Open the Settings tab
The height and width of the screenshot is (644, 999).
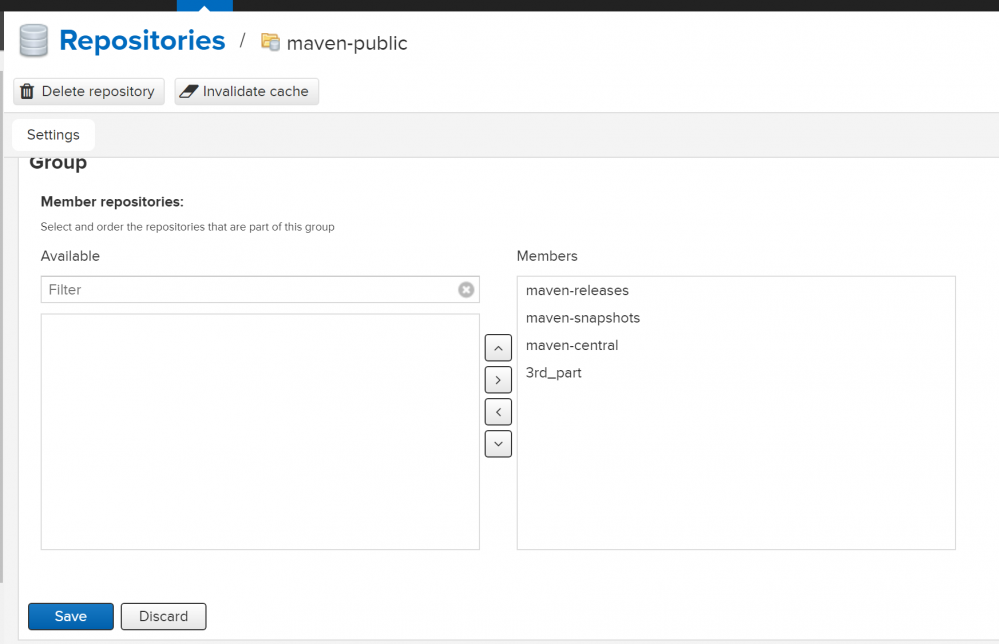pyautogui.click(x=53, y=135)
